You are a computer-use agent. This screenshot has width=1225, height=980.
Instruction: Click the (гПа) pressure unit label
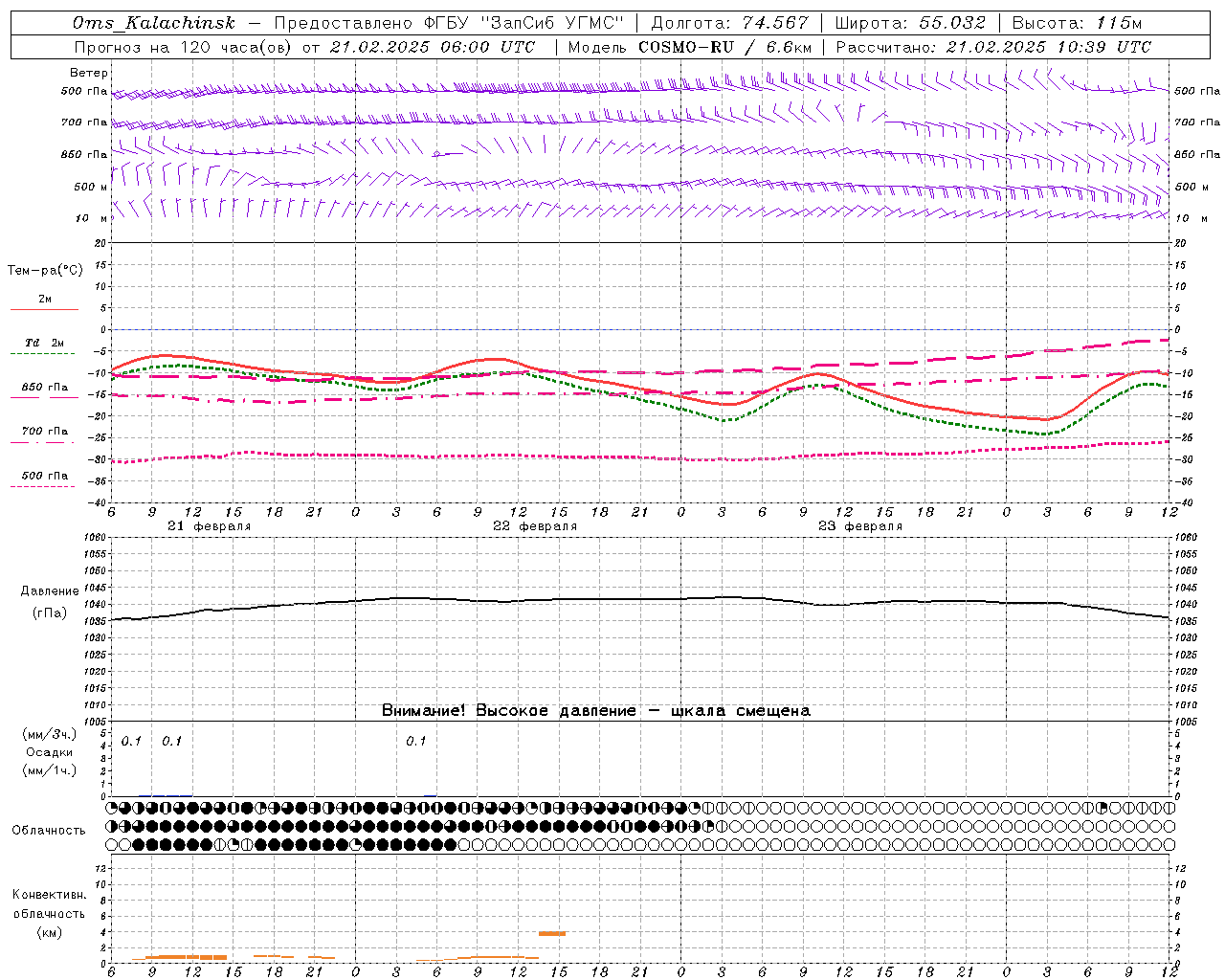click(50, 612)
